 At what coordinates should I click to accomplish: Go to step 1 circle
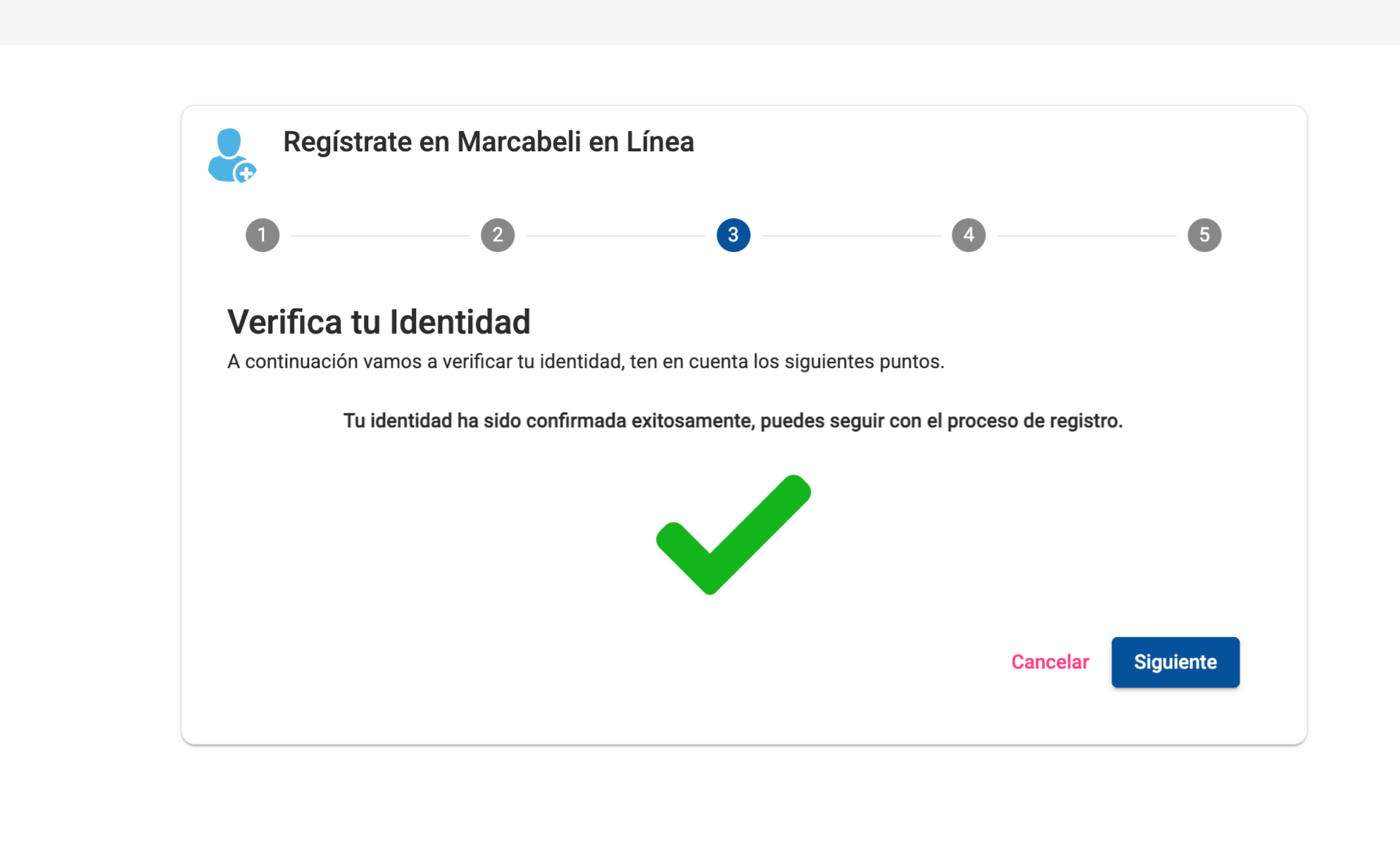[263, 235]
